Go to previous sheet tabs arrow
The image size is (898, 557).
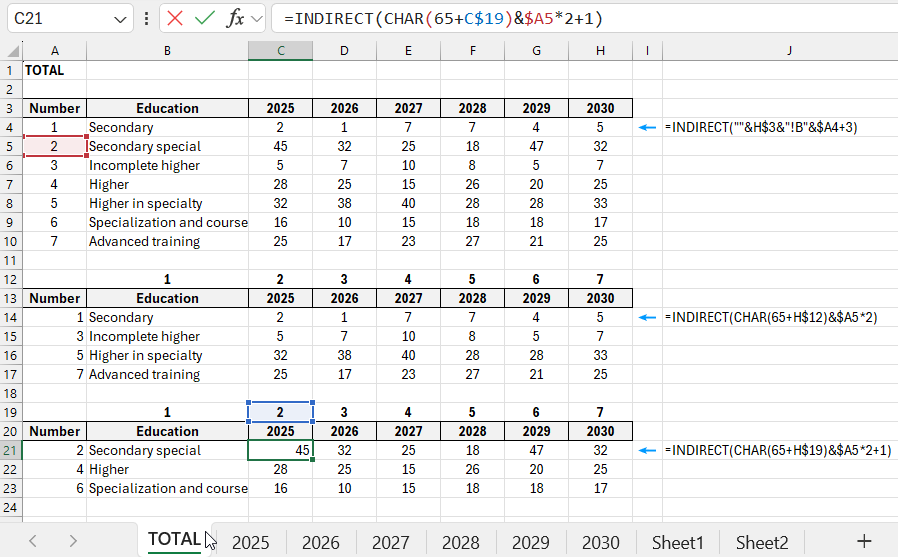33,540
